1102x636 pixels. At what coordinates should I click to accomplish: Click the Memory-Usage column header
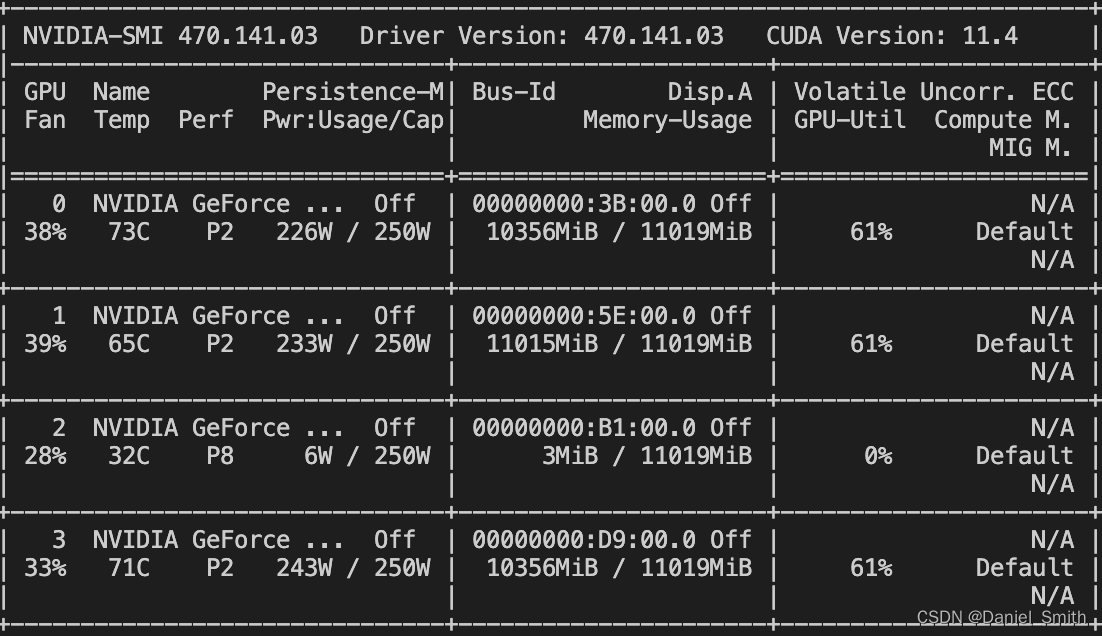pyautogui.click(x=667, y=120)
